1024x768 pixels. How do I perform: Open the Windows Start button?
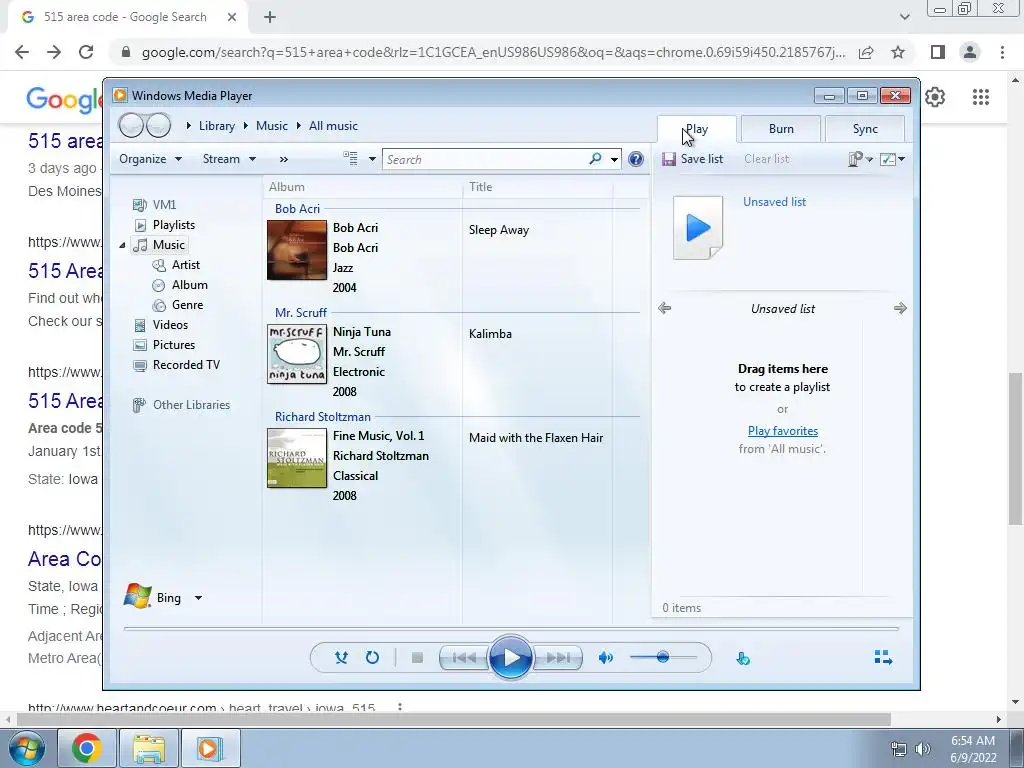tap(27, 748)
